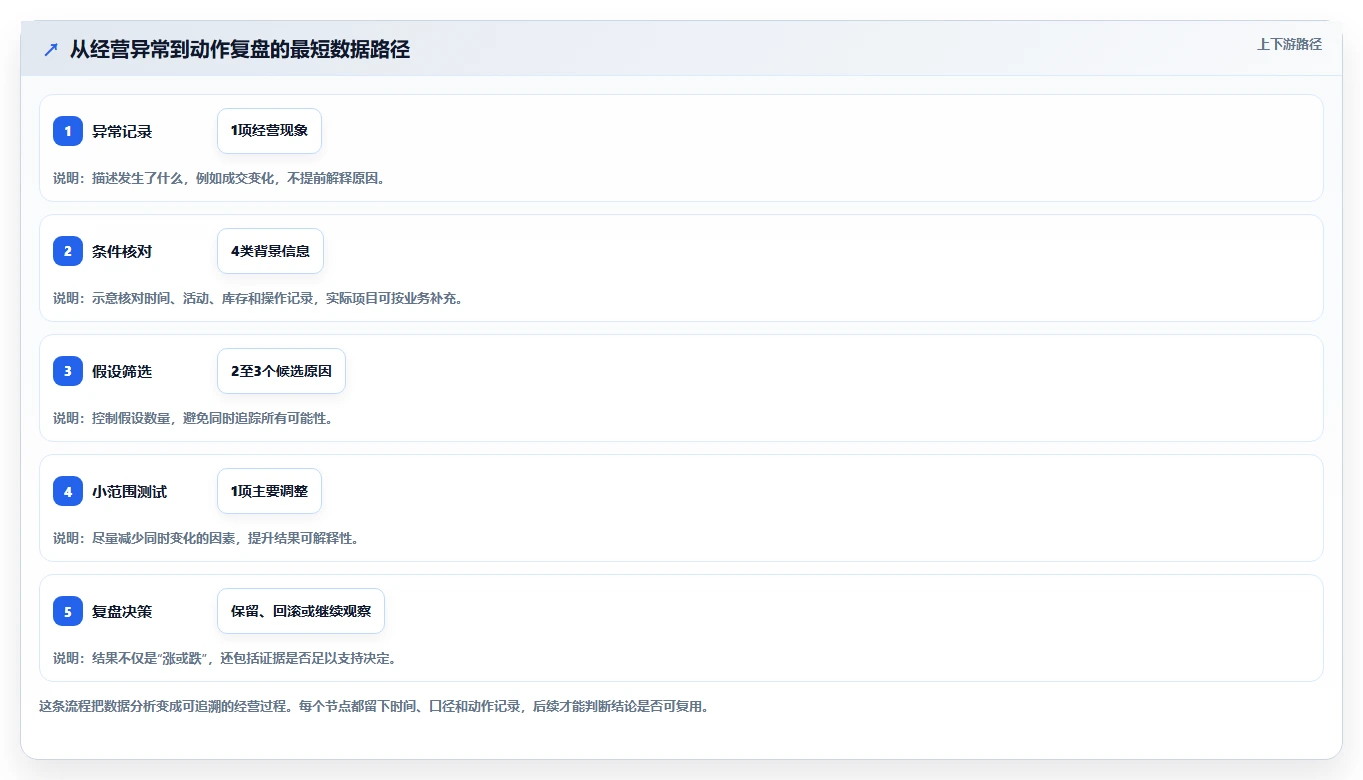The image size is (1363, 780).
Task: Click the note 示意核对时间、活动、库存和操作记录
Action: coord(204,298)
